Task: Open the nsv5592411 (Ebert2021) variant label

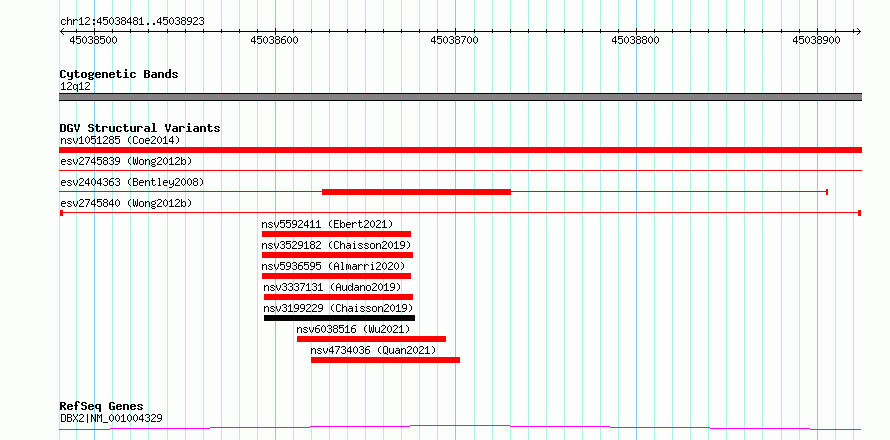Action: tap(327, 224)
